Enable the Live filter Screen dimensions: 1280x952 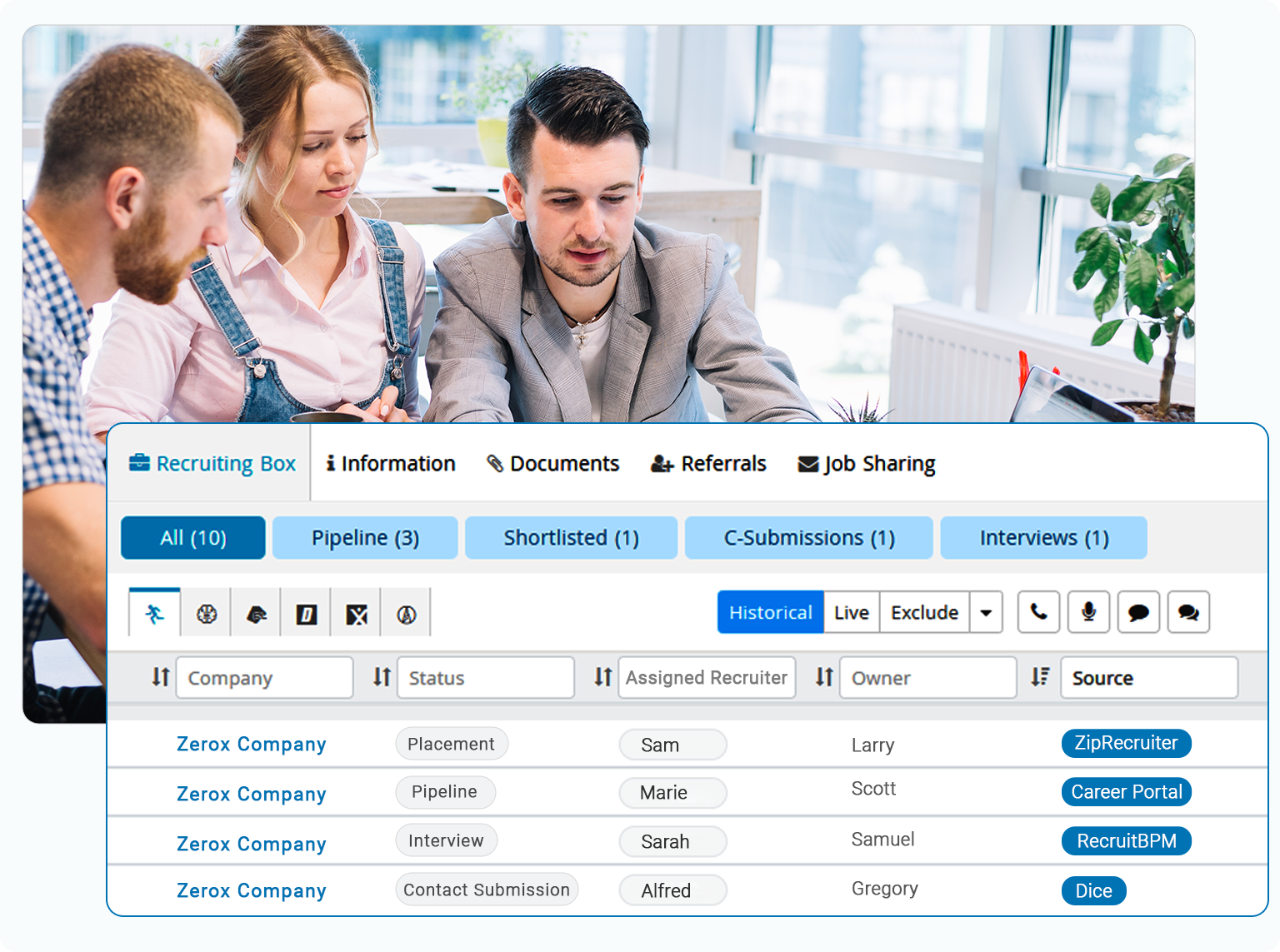click(851, 612)
